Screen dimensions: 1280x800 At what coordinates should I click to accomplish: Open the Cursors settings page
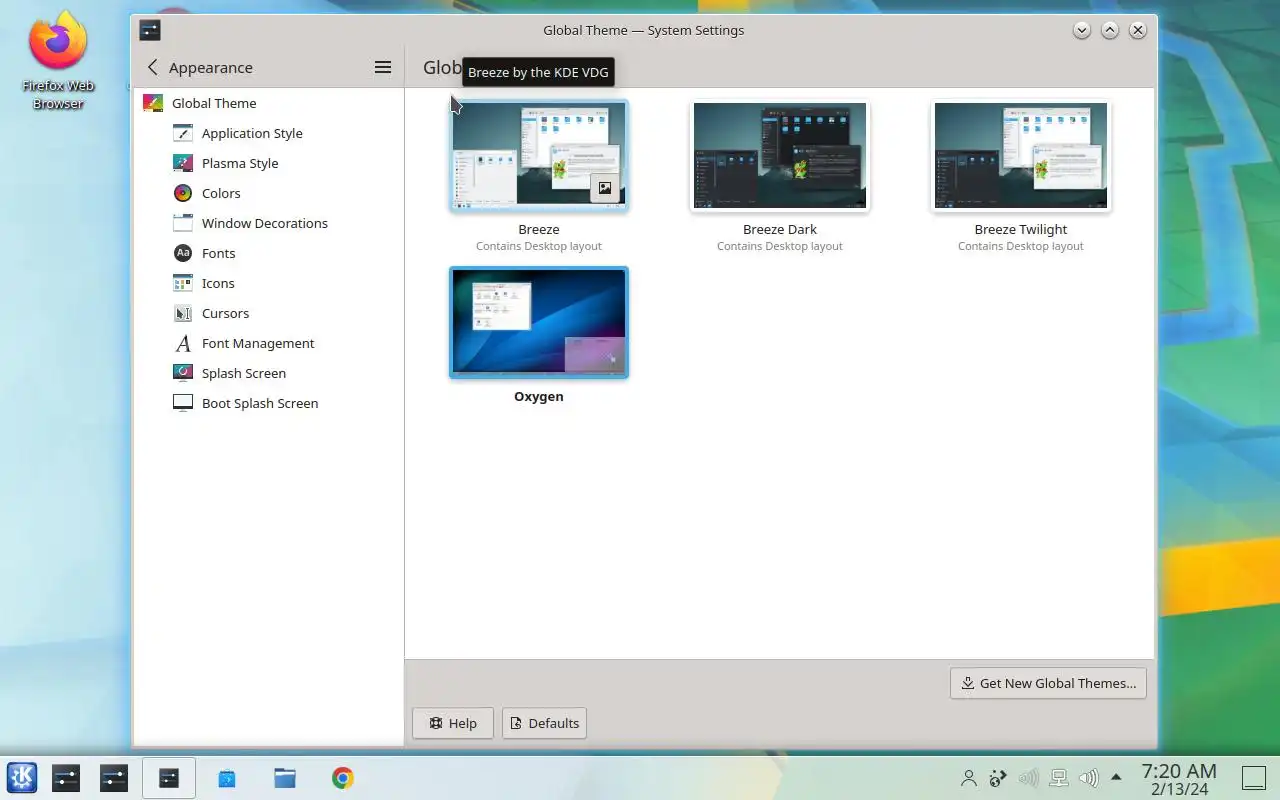268,313
